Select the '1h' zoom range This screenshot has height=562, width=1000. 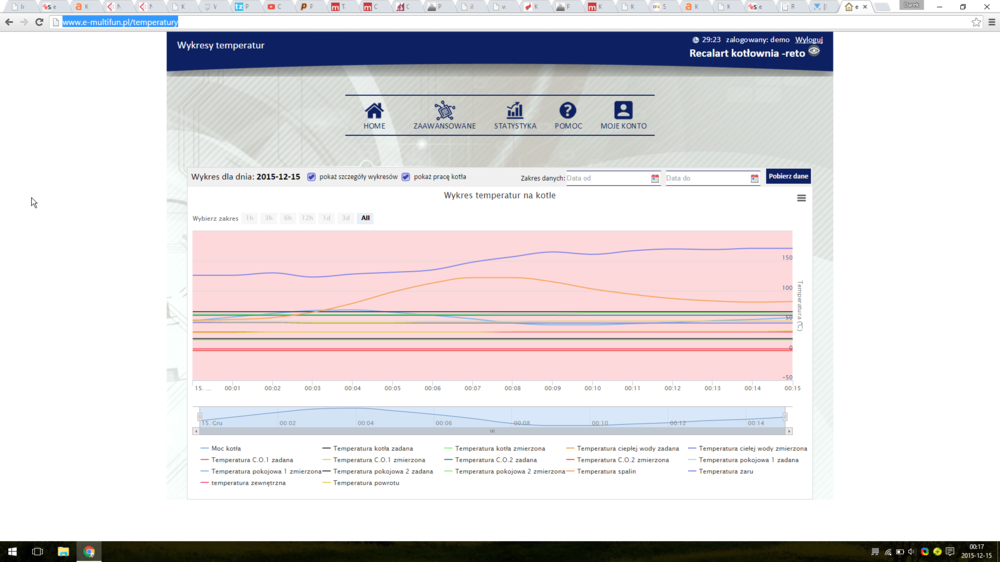[250, 218]
